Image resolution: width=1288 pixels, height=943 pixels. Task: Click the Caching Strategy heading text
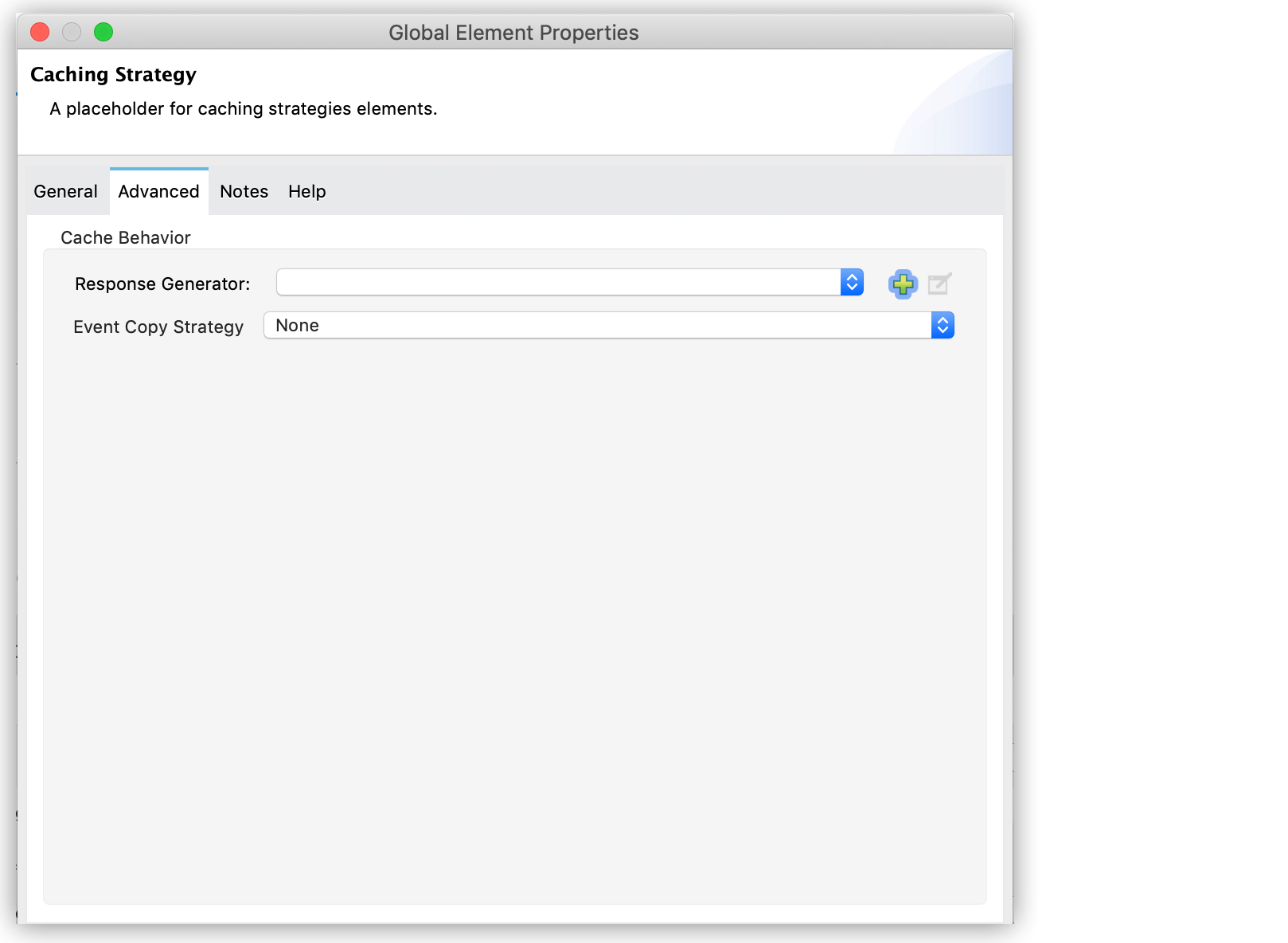point(113,74)
